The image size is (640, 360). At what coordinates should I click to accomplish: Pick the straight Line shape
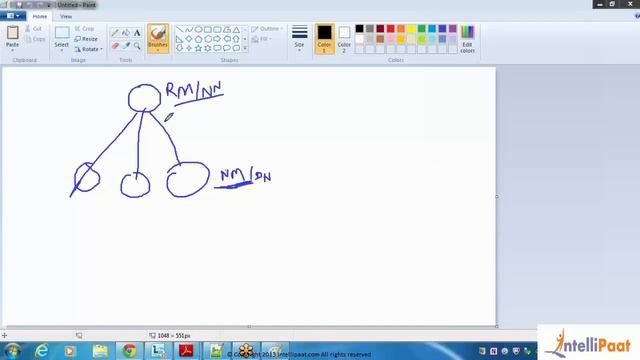(x=180, y=29)
